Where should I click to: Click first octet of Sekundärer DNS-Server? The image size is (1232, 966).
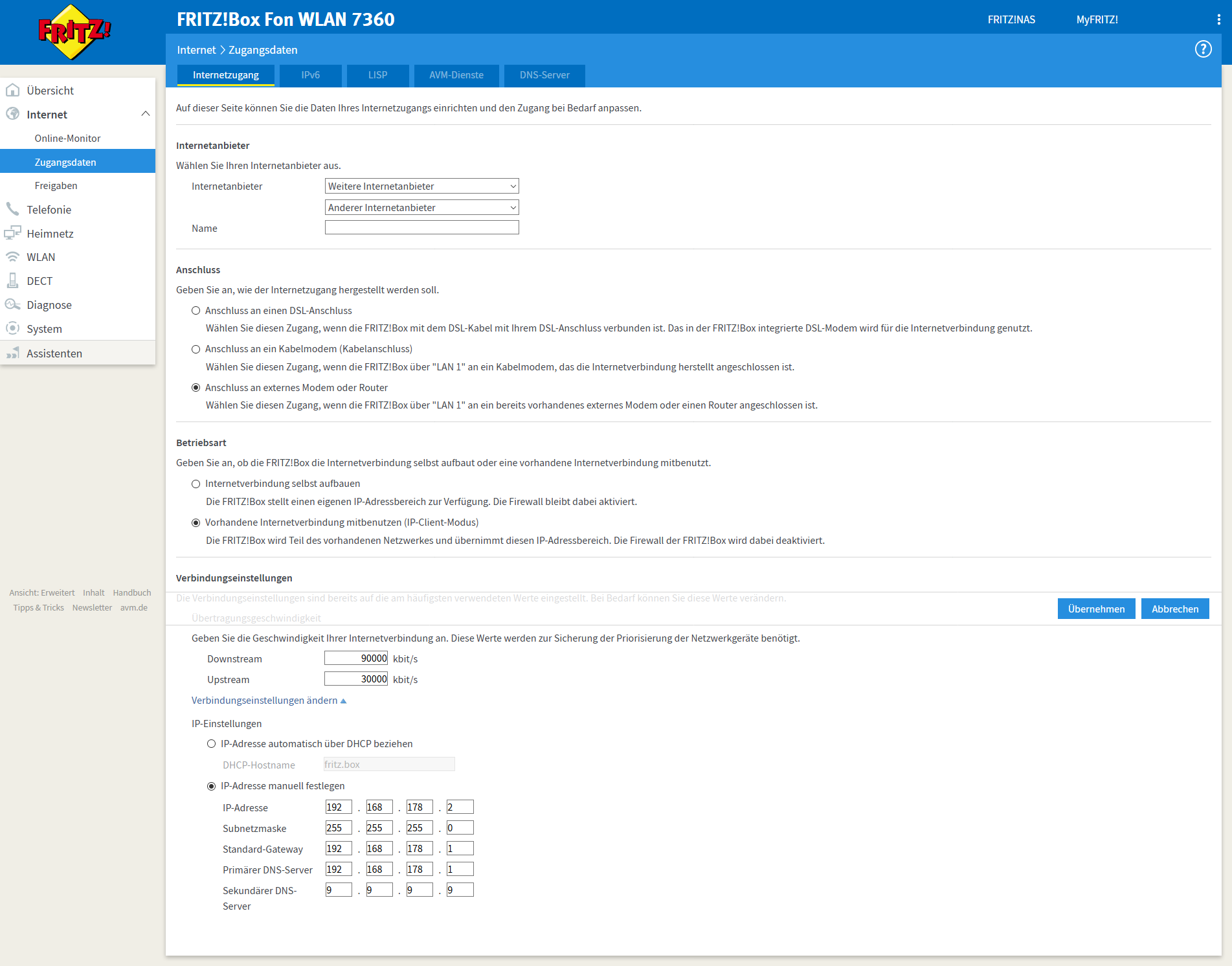[x=339, y=890]
